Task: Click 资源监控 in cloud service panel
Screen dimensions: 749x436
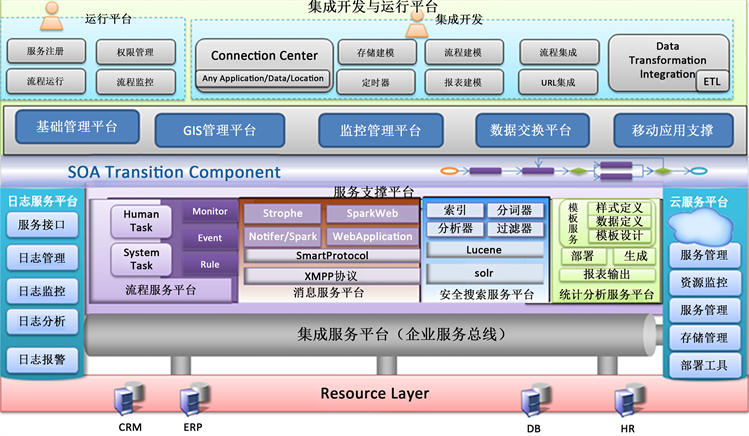Action: point(704,283)
